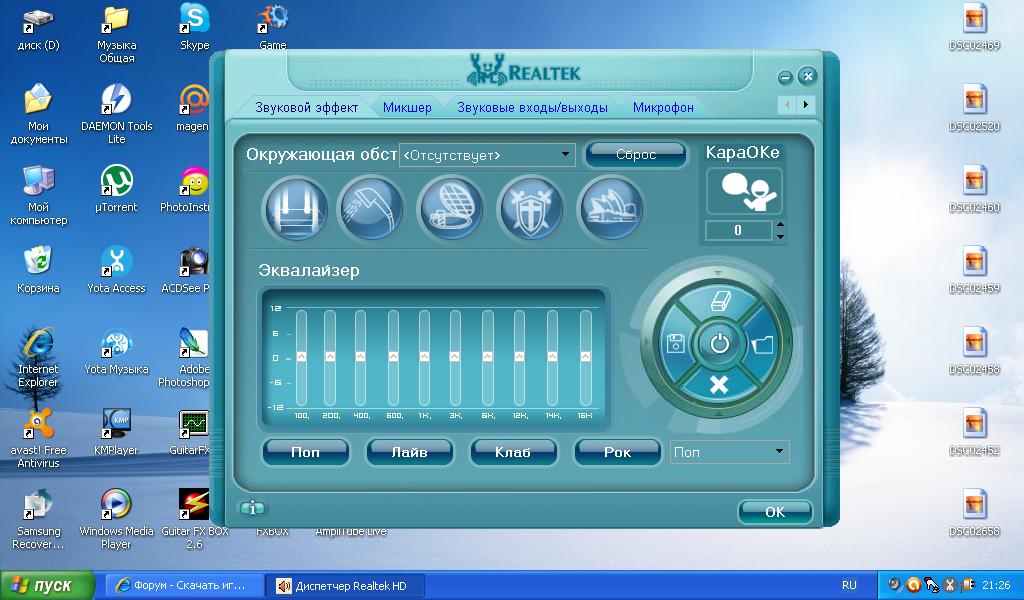Select the Windows Media Player desktop icon
This screenshot has width=1024, height=600.
click(x=116, y=520)
